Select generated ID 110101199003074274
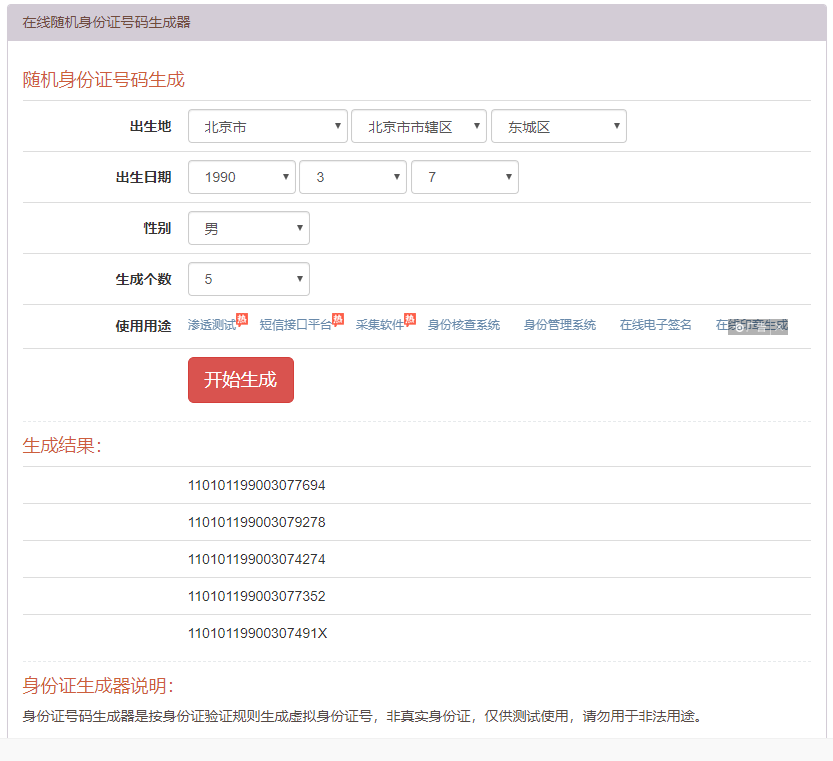 click(257, 560)
